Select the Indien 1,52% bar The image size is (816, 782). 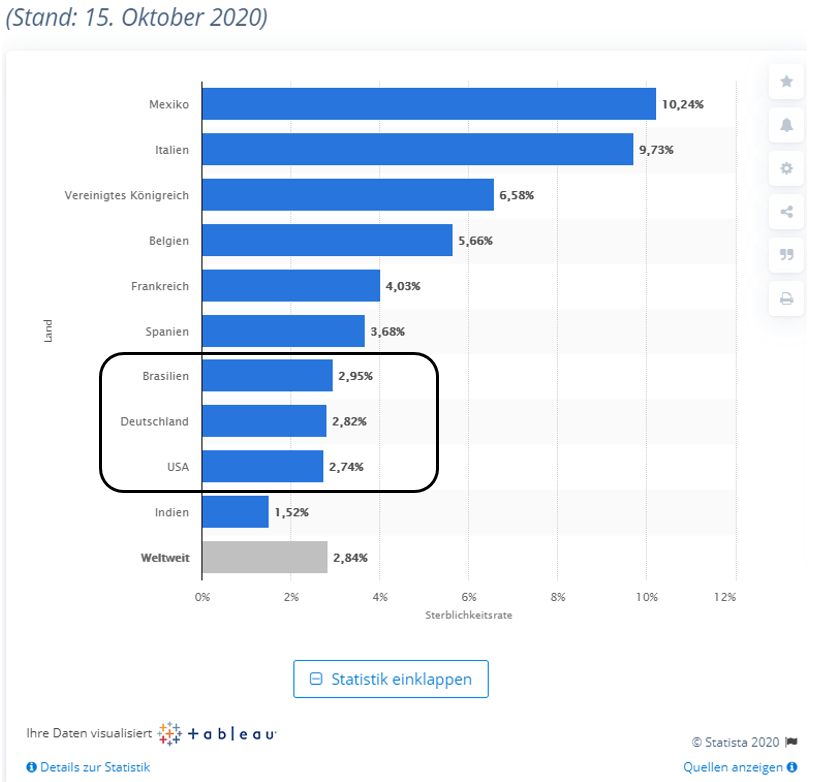(235, 512)
